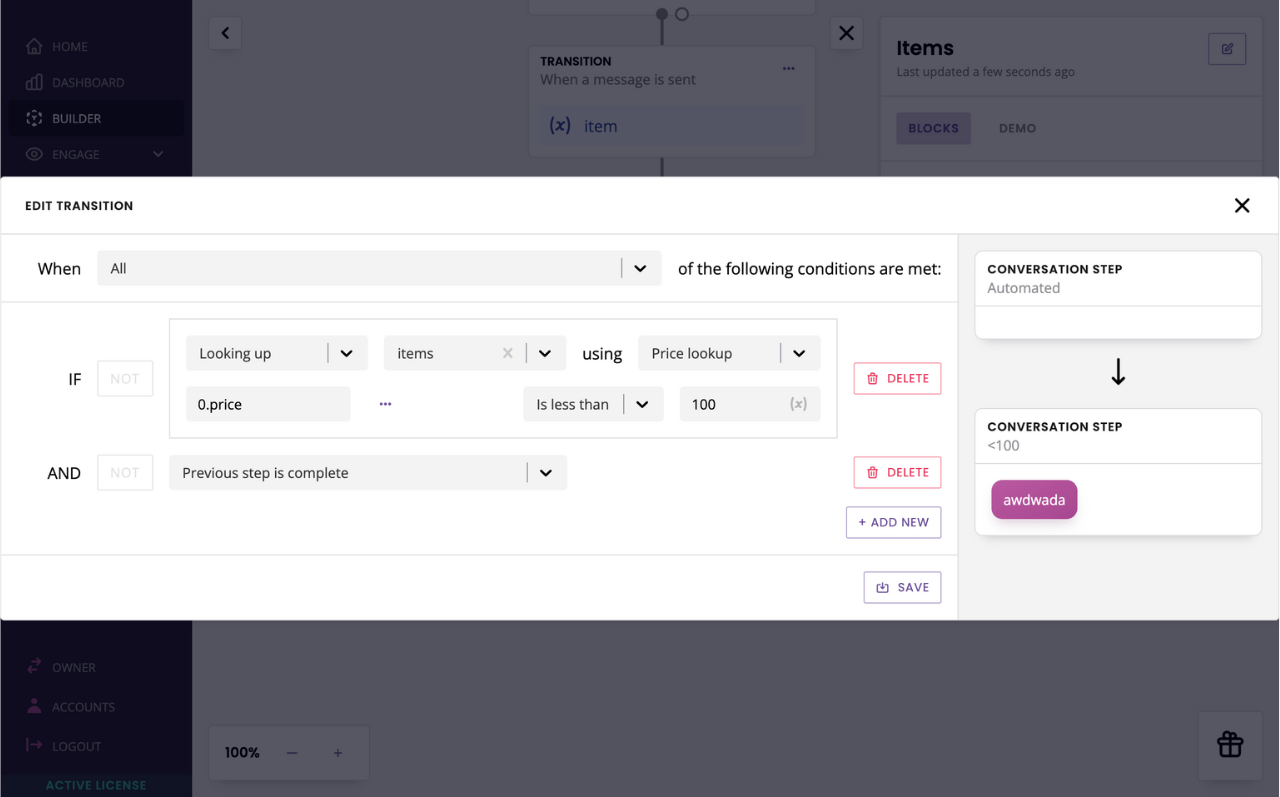Click the 0.price input field
1280x797 pixels.
click(267, 404)
